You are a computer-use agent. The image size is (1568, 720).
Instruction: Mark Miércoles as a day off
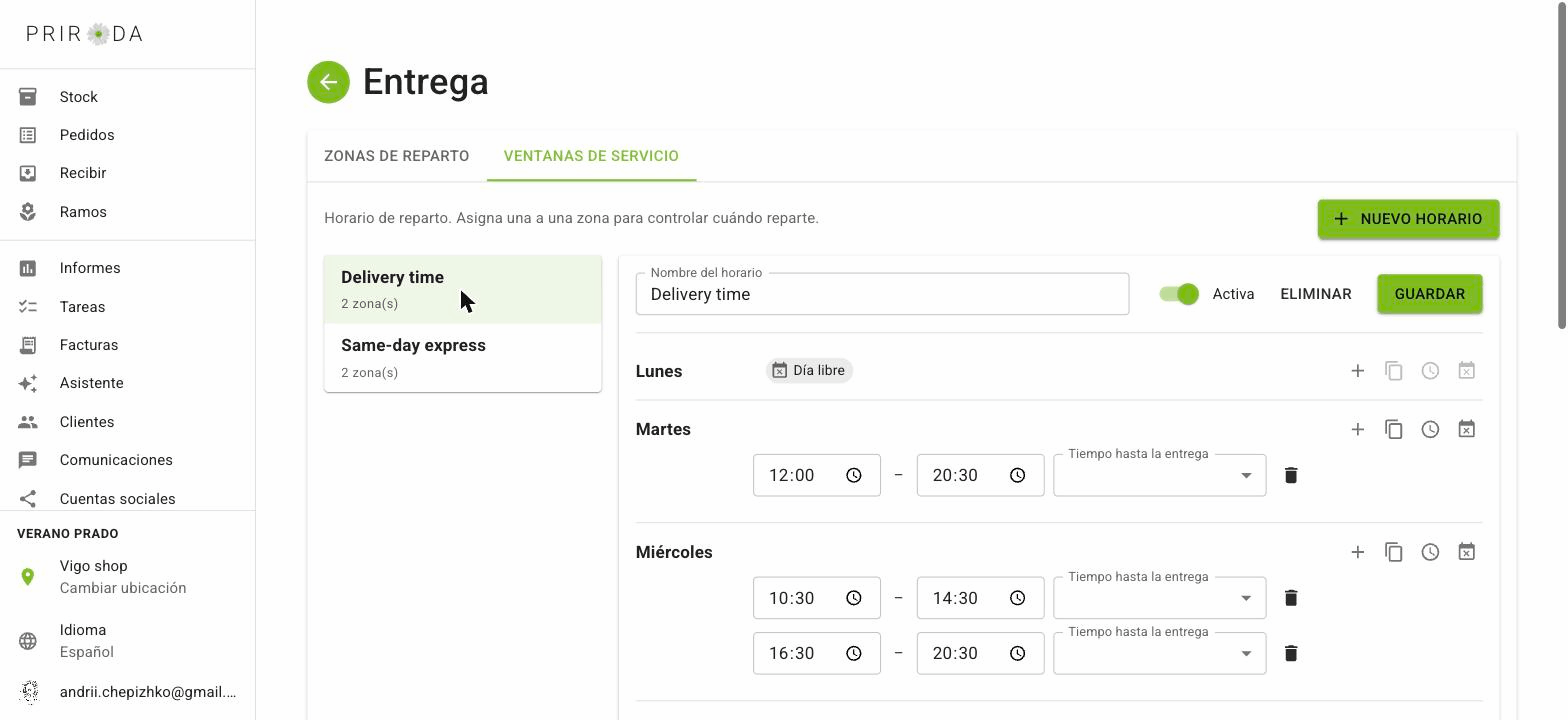pos(1466,552)
